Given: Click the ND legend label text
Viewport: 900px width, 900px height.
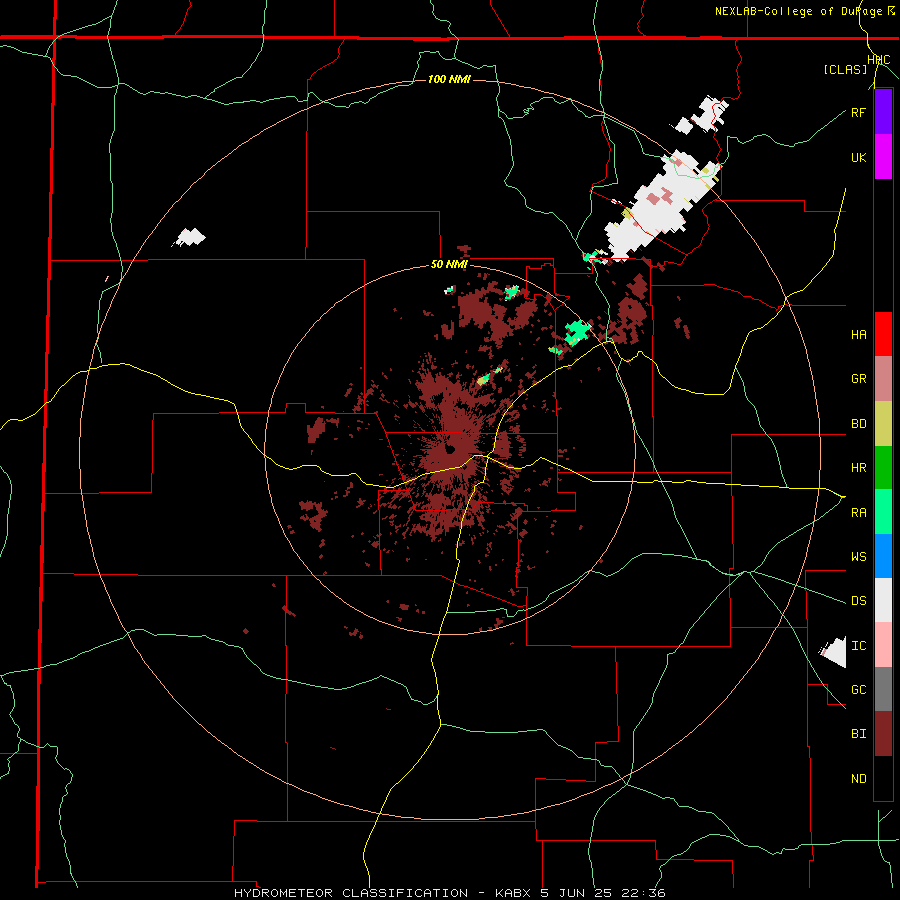Looking at the screenshot, I should [x=858, y=778].
